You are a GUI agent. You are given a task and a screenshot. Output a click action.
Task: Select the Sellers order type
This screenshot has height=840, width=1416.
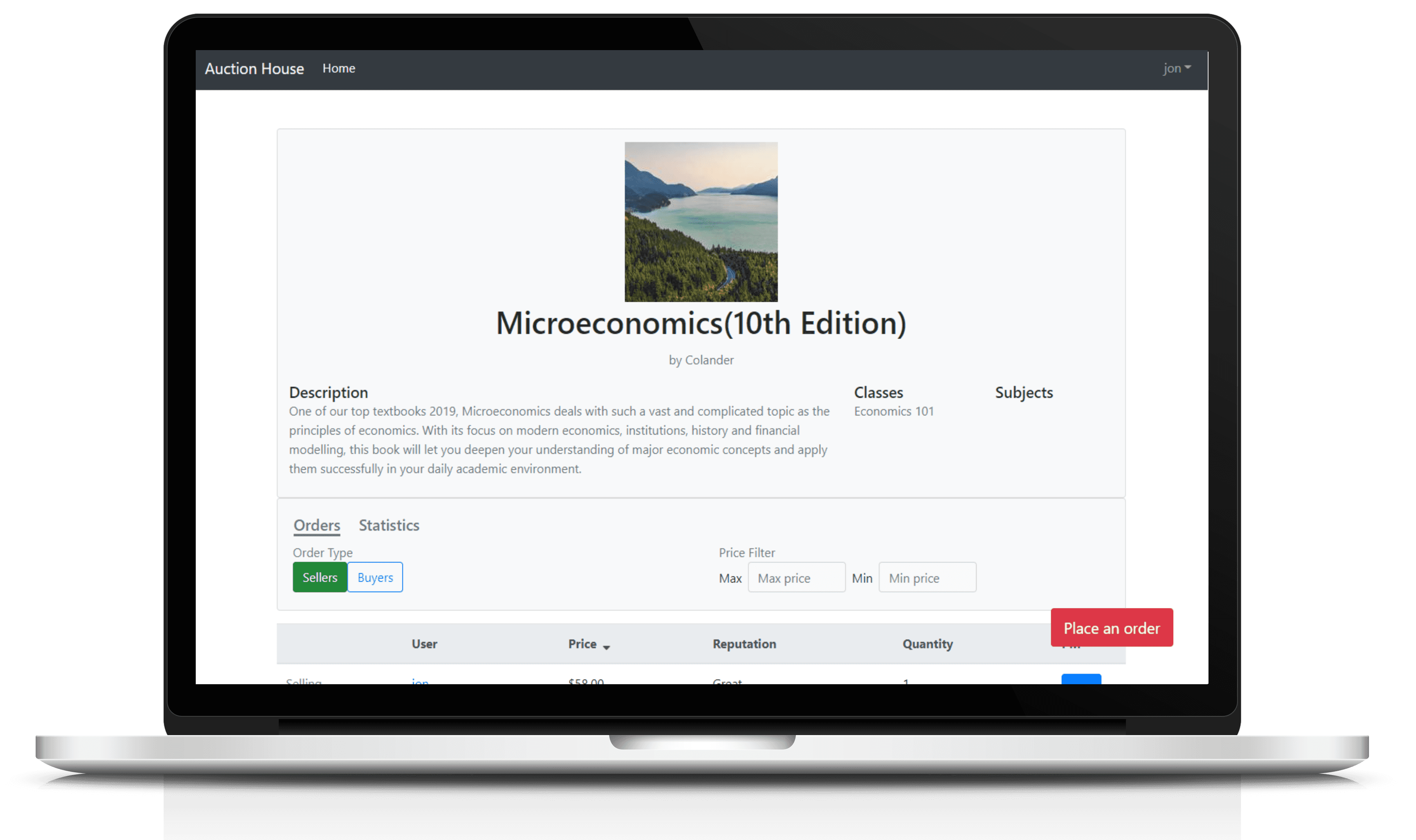pos(320,577)
